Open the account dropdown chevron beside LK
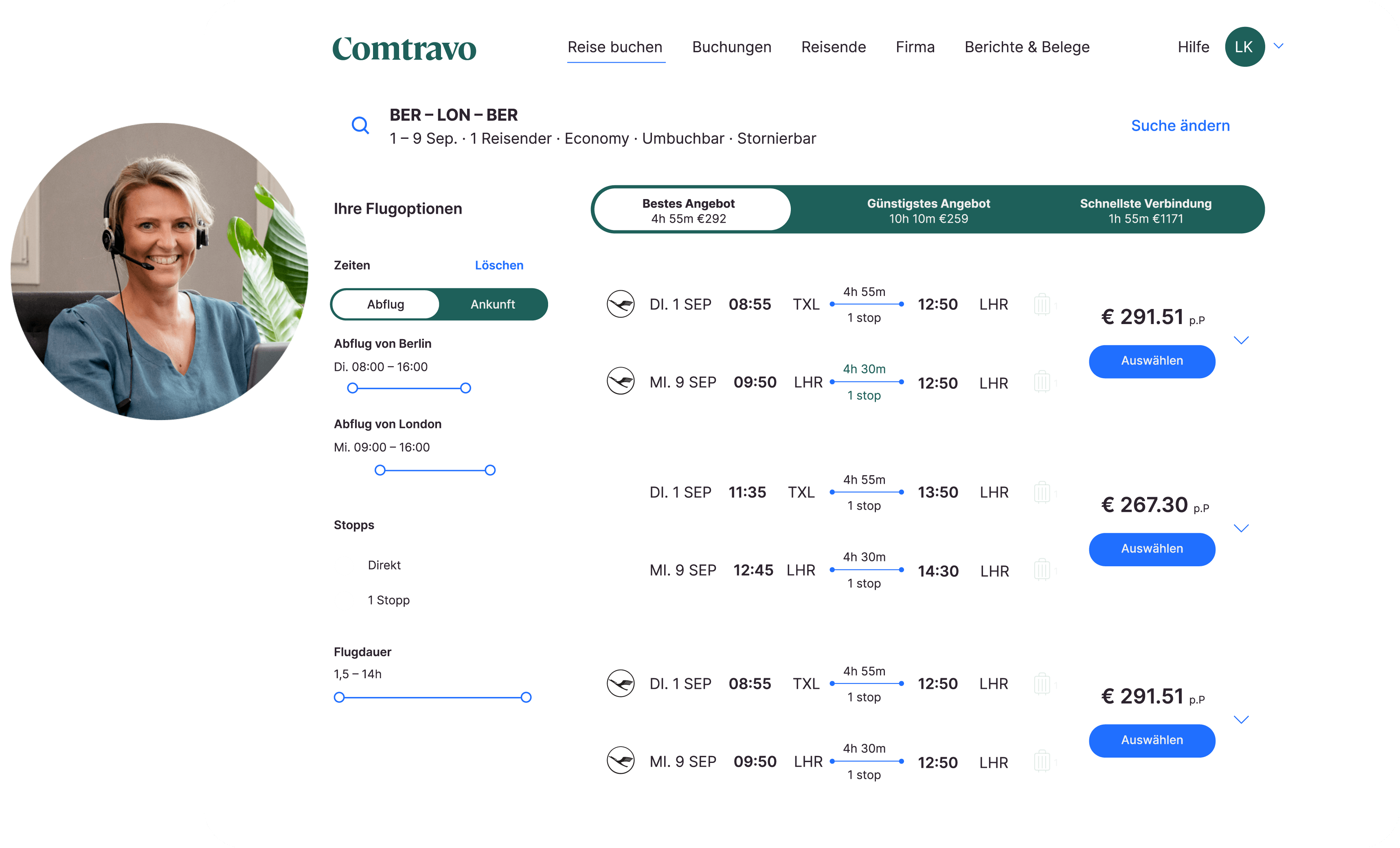The height and width of the screenshot is (848, 1400). pos(1278,46)
